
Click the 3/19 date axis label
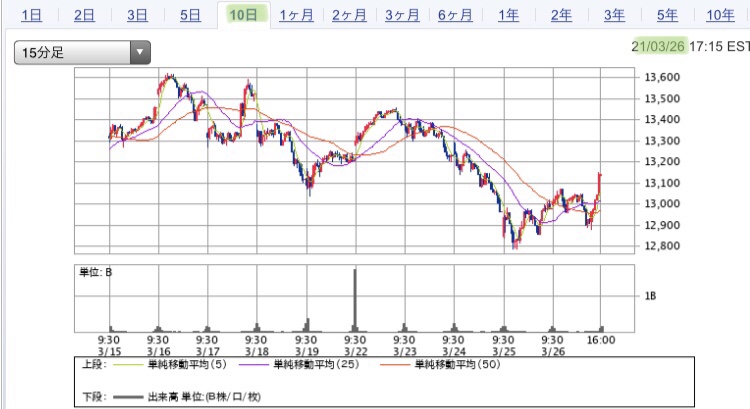coord(307,352)
